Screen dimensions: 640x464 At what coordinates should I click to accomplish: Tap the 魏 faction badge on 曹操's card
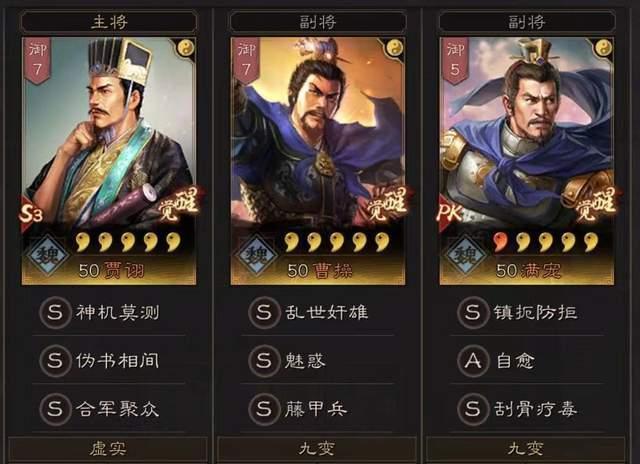[x=257, y=255]
